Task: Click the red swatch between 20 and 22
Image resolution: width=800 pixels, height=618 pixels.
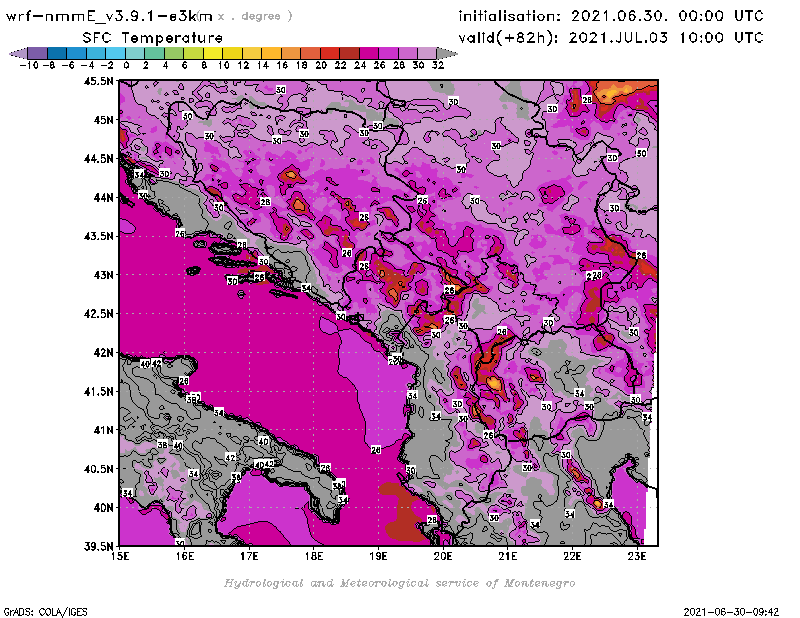Action: coord(330,53)
